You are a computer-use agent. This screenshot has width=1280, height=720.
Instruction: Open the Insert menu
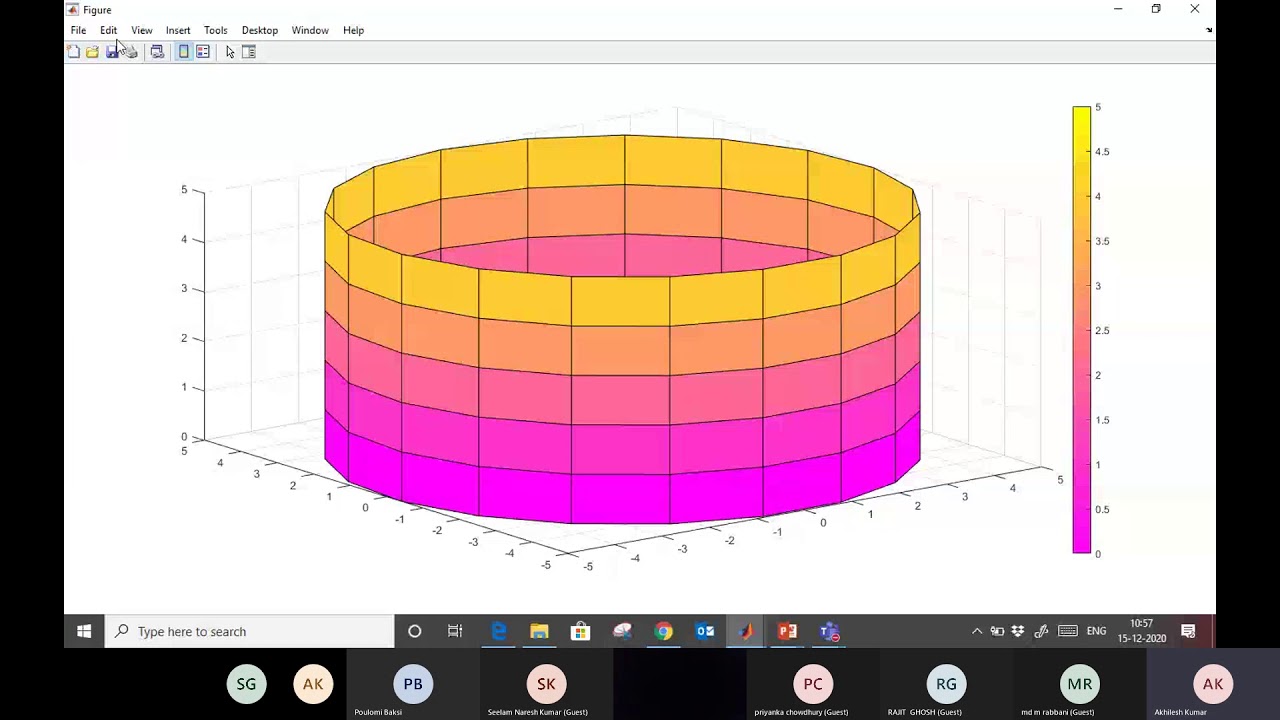[x=178, y=30]
